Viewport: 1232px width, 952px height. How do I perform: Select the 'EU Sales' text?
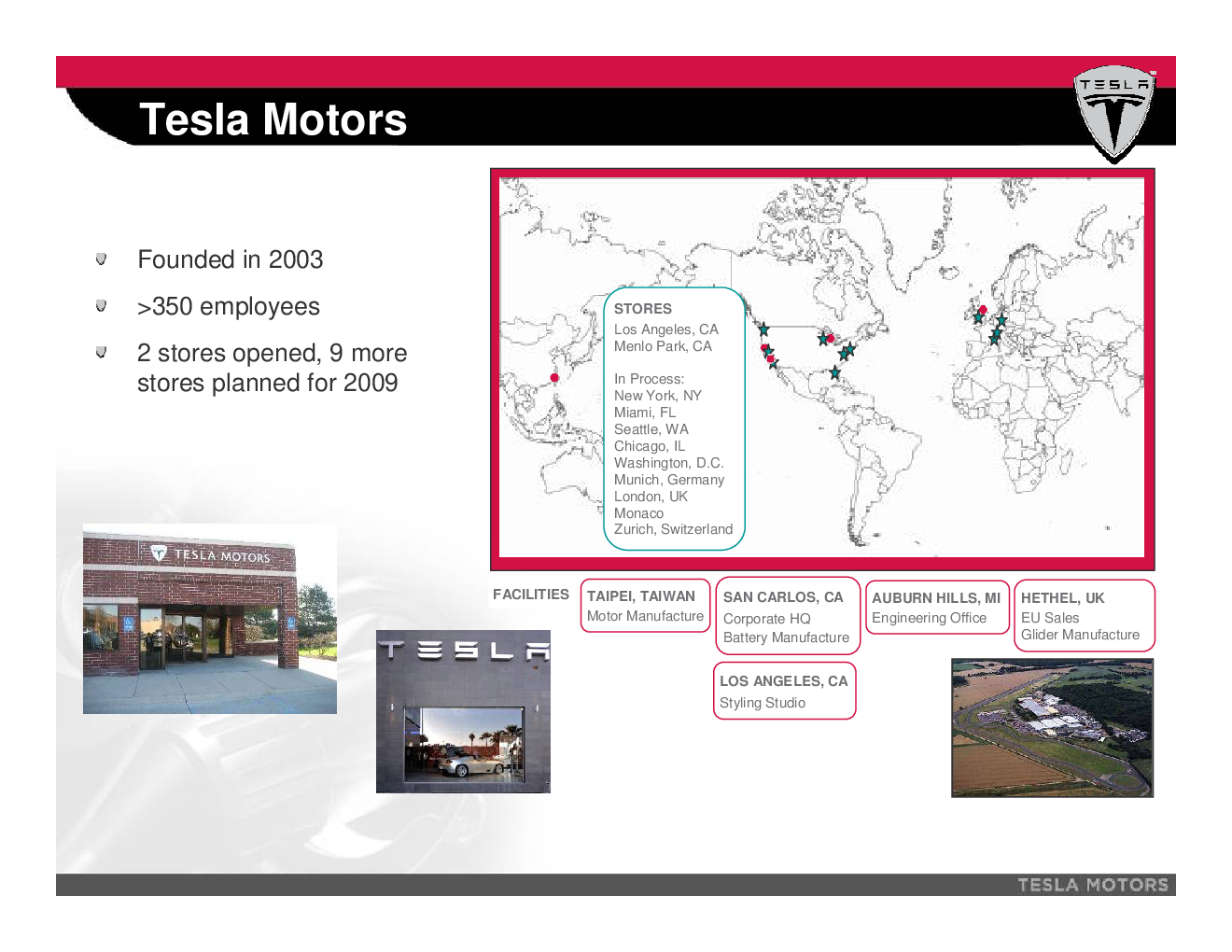click(x=1050, y=618)
